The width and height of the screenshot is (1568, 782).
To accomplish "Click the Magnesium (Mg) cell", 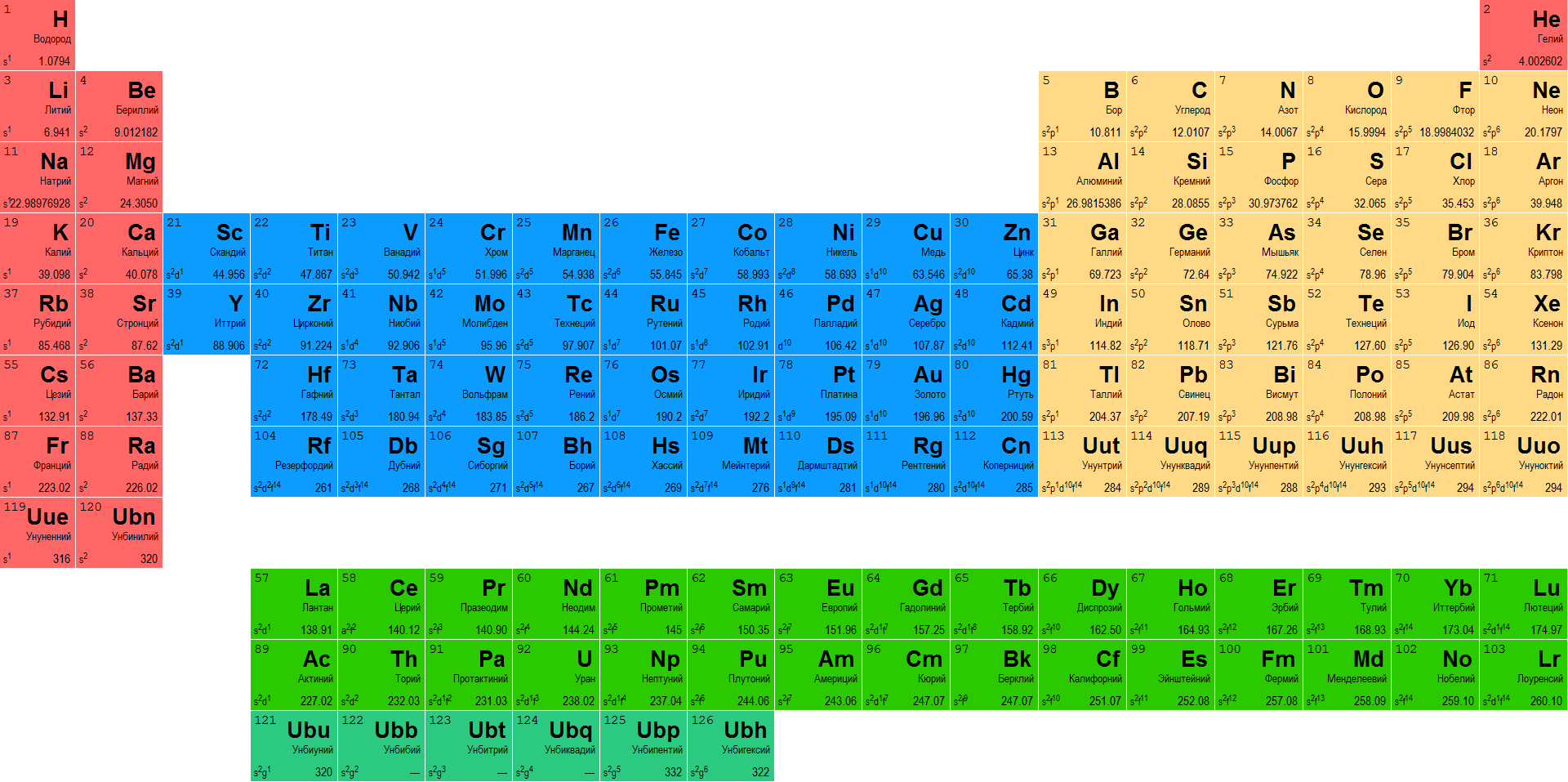I will pos(119,177).
